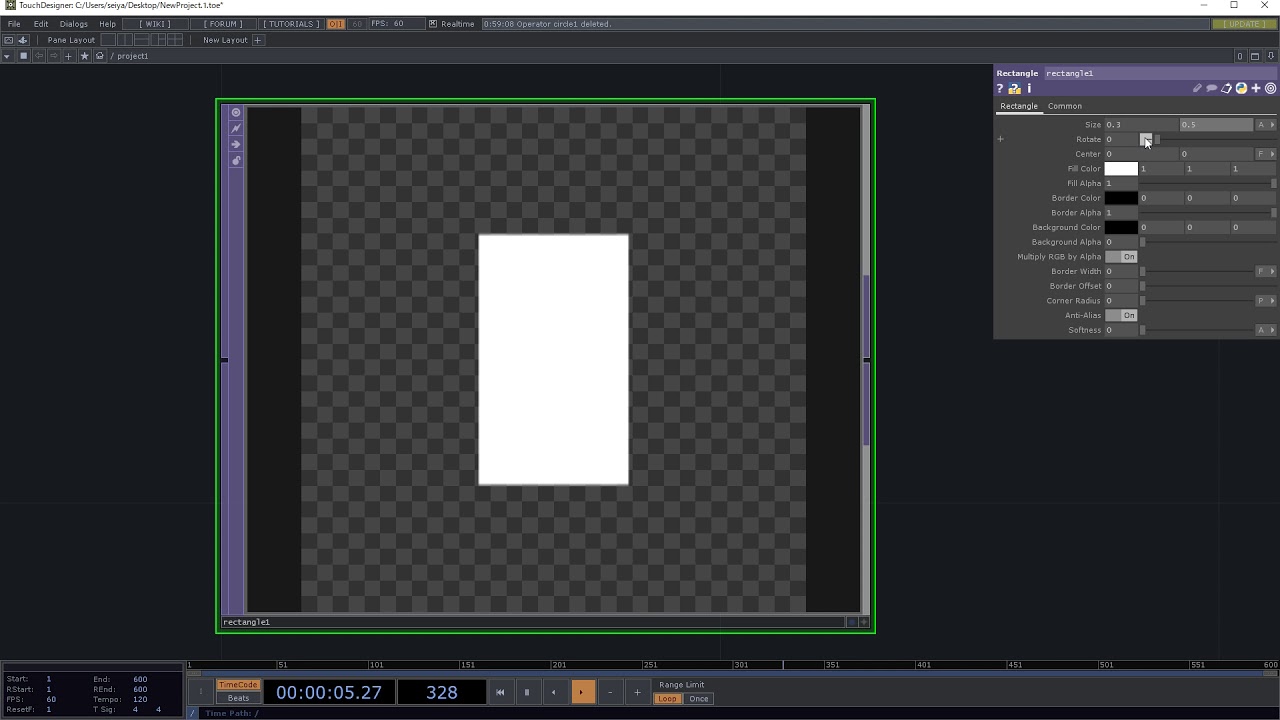
Task: Open the TUTORIALS link
Action: click(x=291, y=24)
